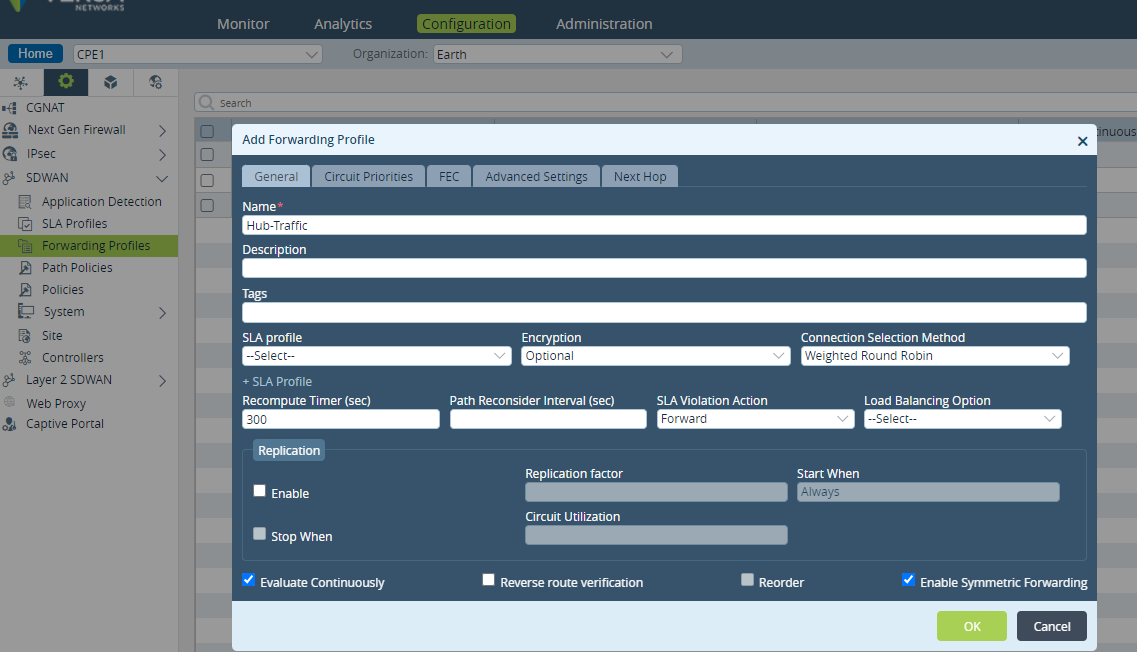This screenshot has height=652, width=1137.
Task: Uncheck Evaluate Continuously
Action: (249, 579)
